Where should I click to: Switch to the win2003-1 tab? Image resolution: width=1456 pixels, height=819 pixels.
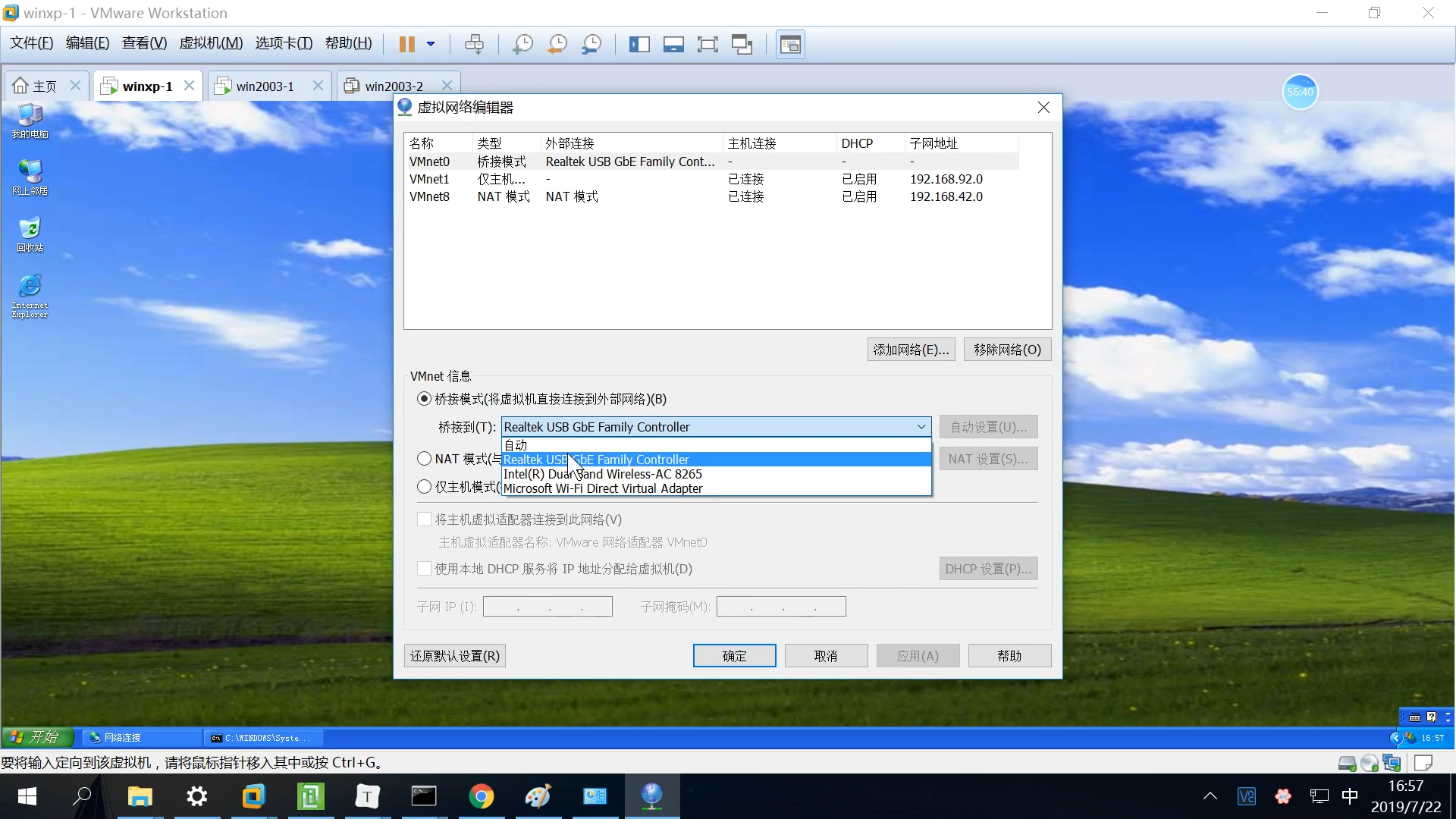[x=256, y=86]
